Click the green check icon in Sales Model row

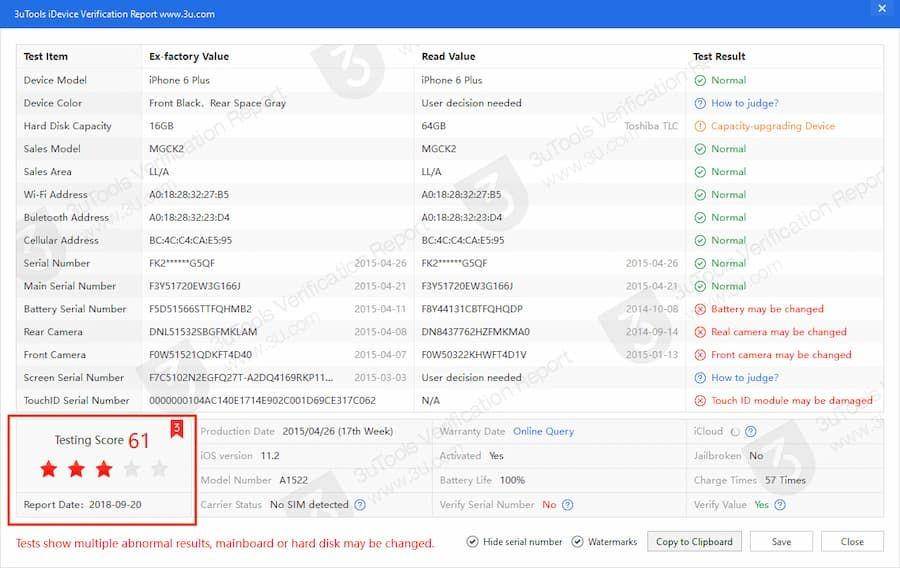[700, 149]
